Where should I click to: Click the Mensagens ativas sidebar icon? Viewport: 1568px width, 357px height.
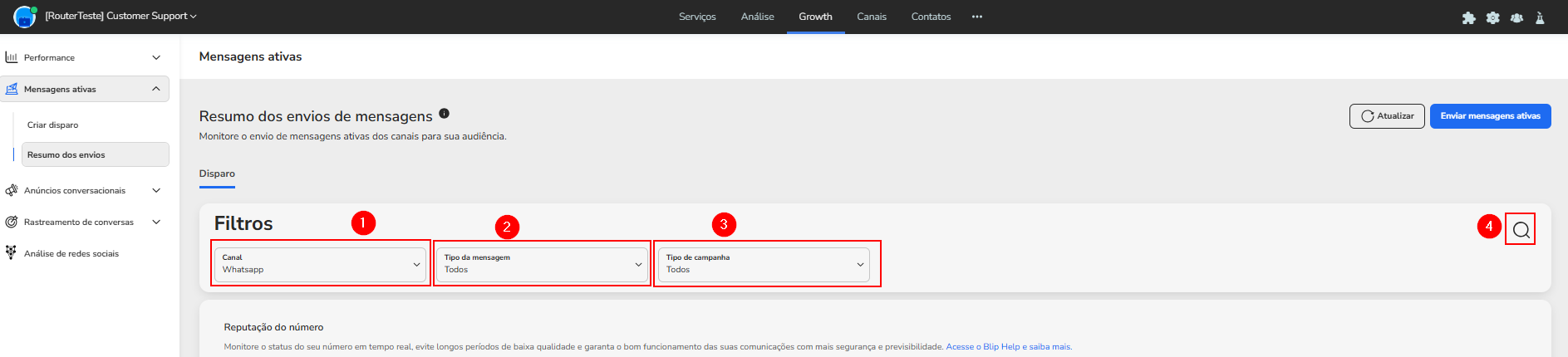(x=12, y=89)
